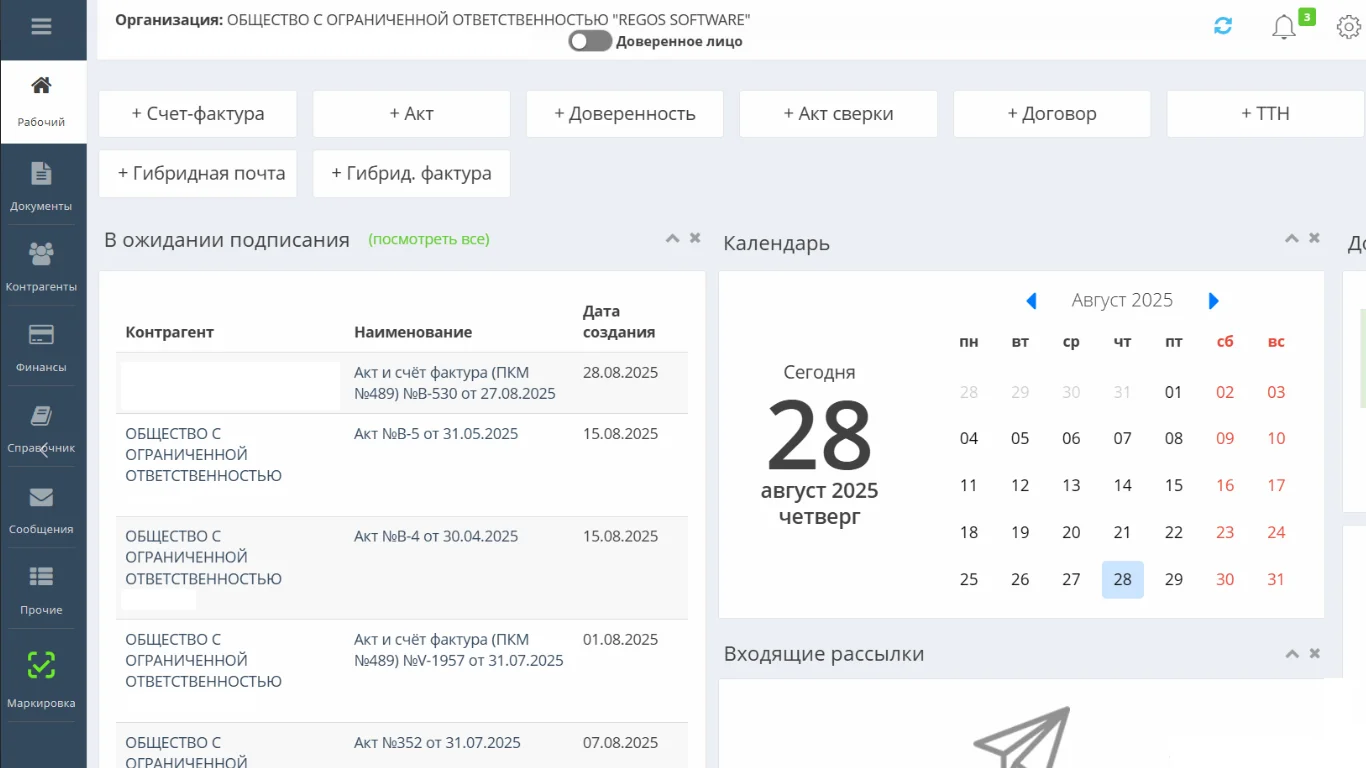Open Сообщения envelope in sidebar
This screenshot has height=768, width=1366.
click(x=41, y=509)
